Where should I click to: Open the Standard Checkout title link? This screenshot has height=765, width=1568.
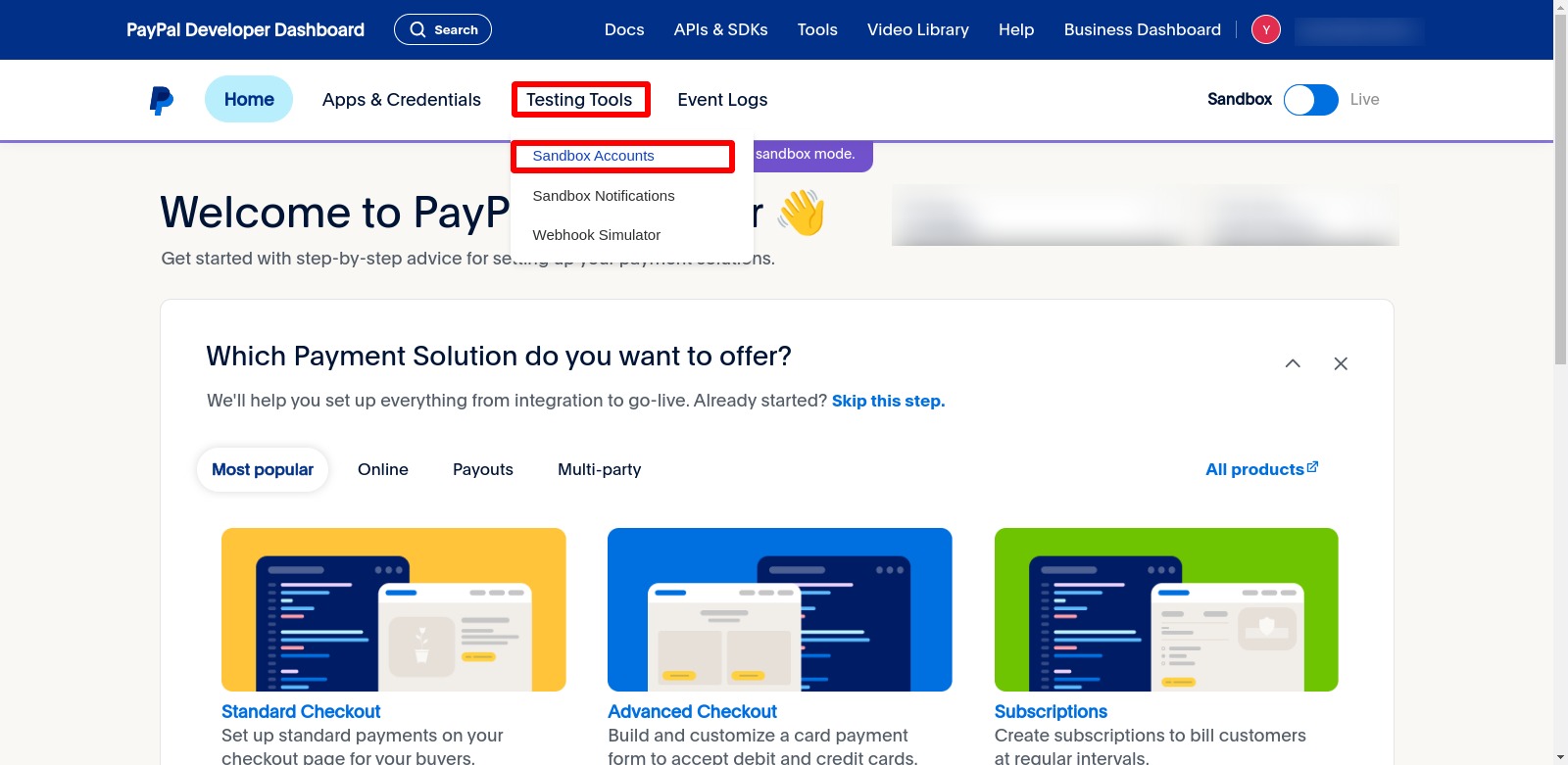[x=301, y=712]
